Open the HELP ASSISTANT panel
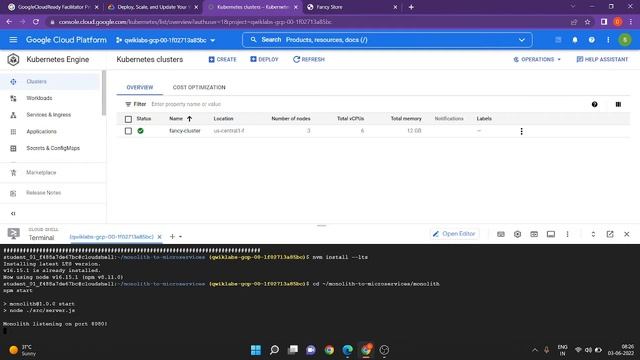 (x=602, y=60)
